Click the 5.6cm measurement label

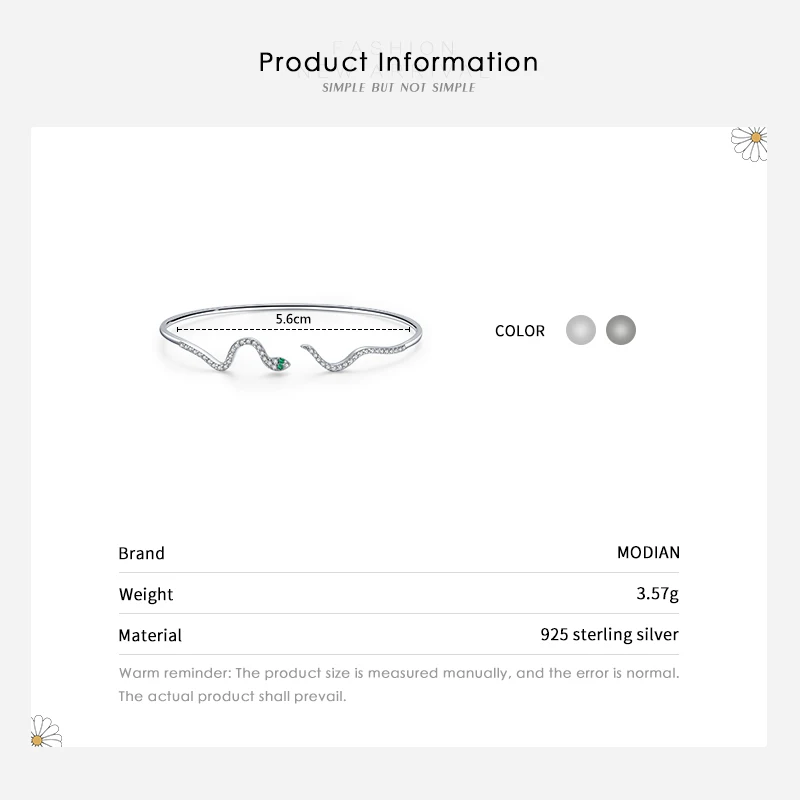coord(293,318)
